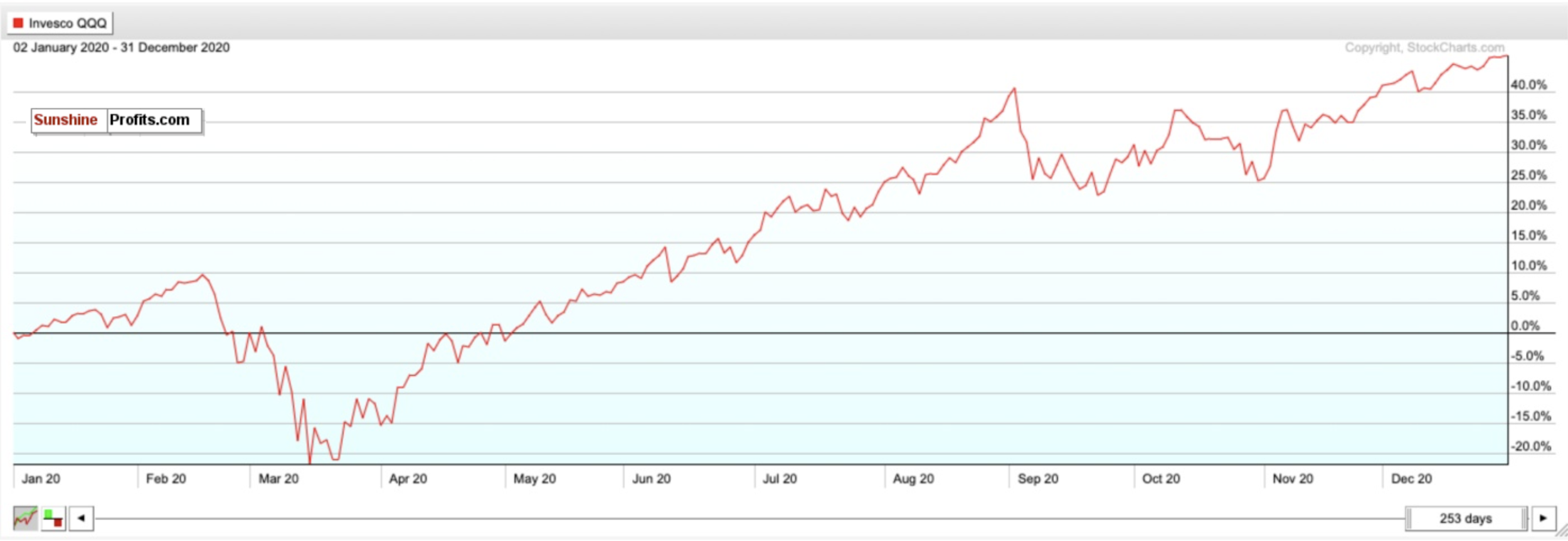Screen dimensions: 1568x541
Task: Click the date range text 02 January 2020 - 31 December 2020
Action: tap(122, 48)
